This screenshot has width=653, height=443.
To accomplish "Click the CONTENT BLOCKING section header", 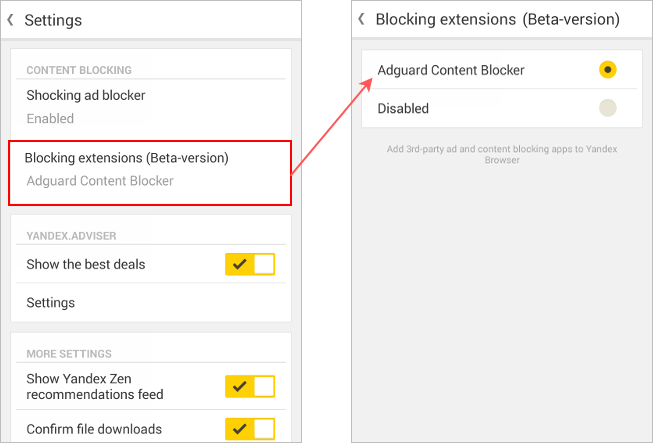I will (79, 70).
